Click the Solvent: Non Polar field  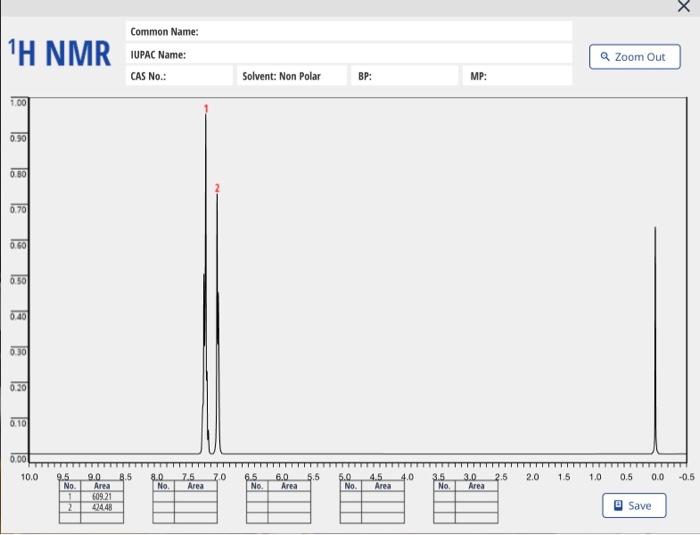click(x=292, y=76)
